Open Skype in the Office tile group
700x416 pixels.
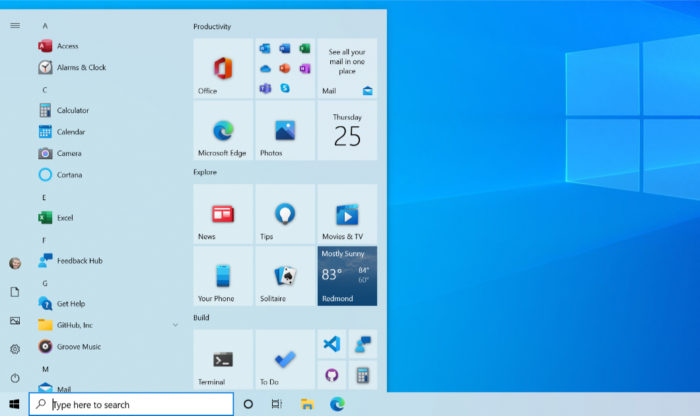click(285, 88)
